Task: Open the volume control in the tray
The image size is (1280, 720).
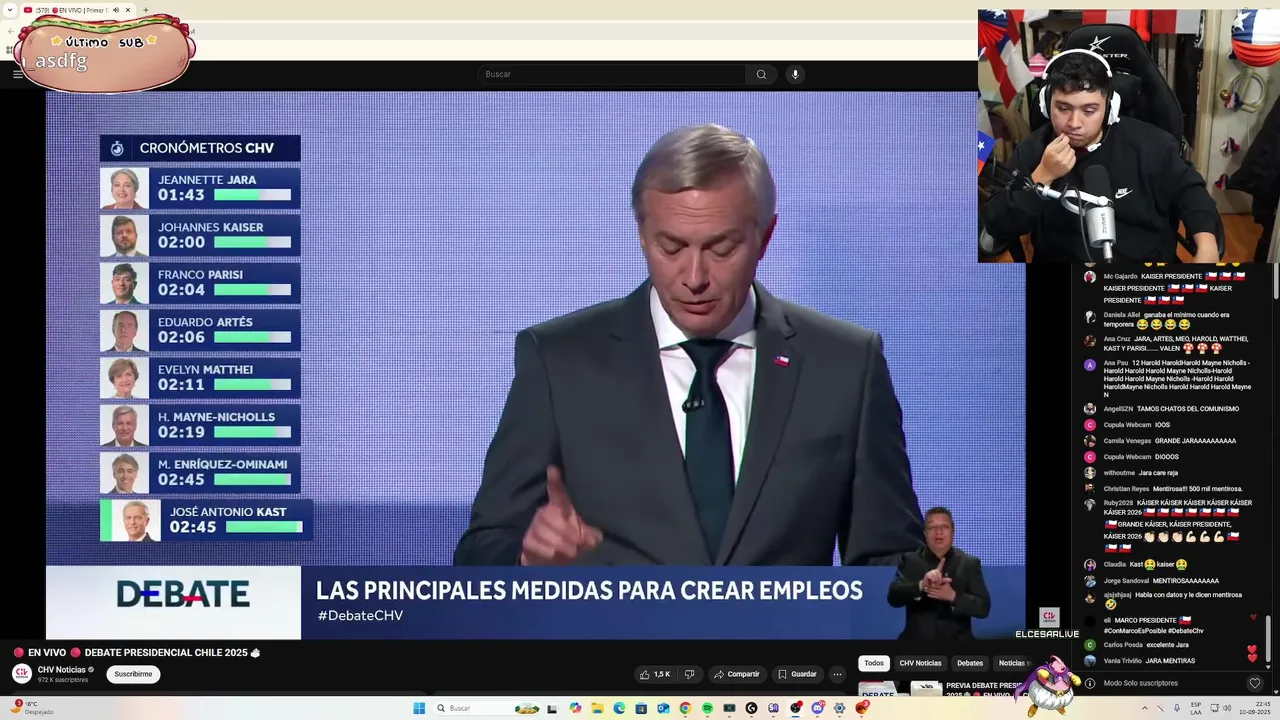Action: coord(1226,708)
